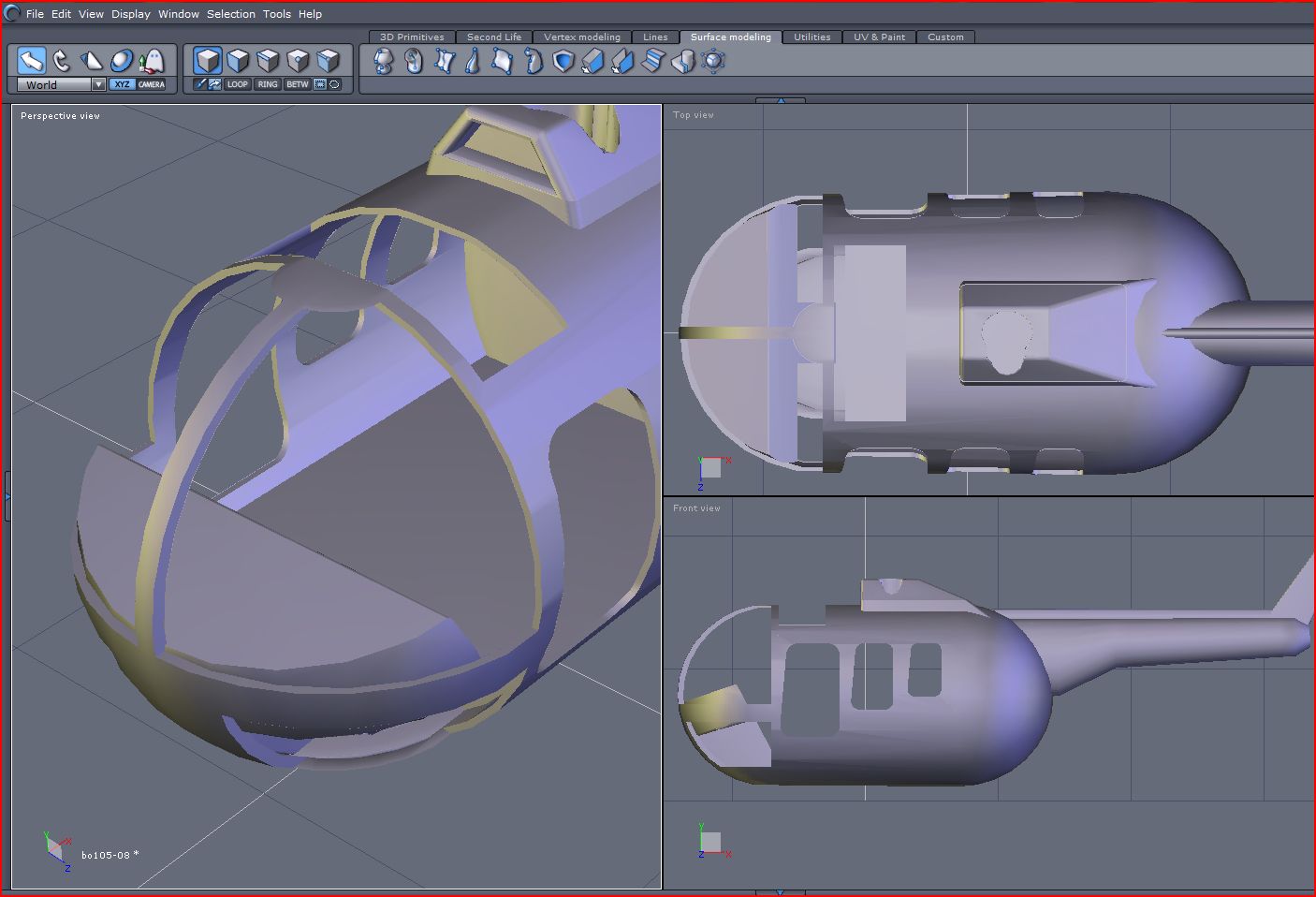This screenshot has height=897, width=1316.
Task: Click the sixth Surface modeling curved-profile icon
Action: [533, 61]
